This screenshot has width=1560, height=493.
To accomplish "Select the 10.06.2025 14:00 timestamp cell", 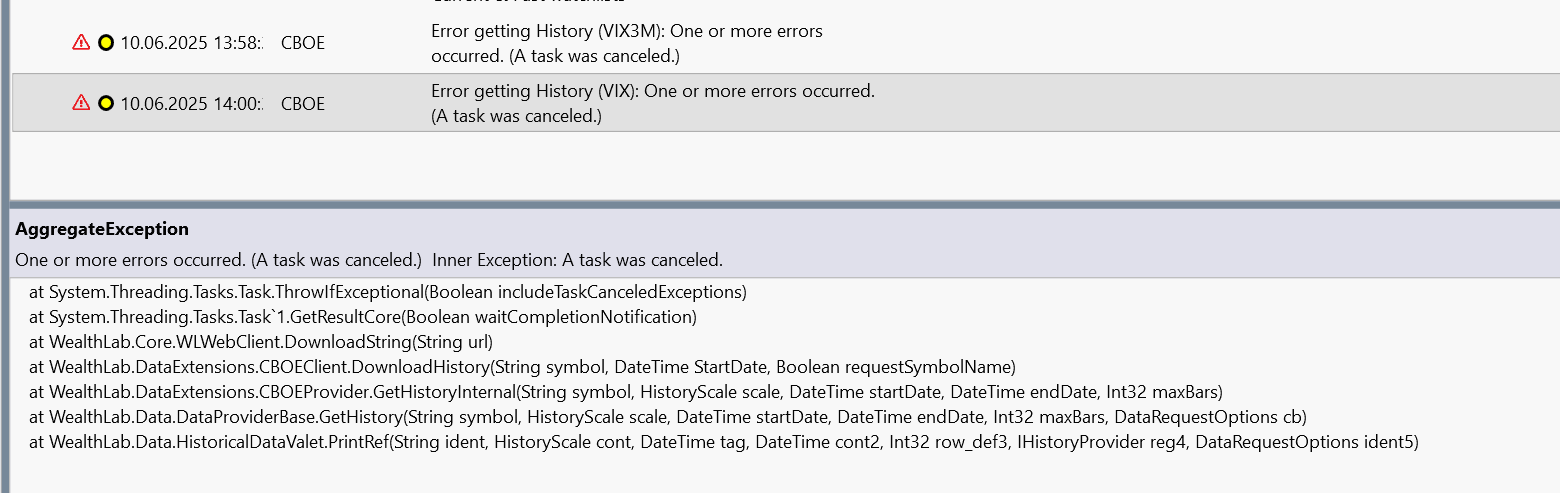I will click(x=191, y=103).
